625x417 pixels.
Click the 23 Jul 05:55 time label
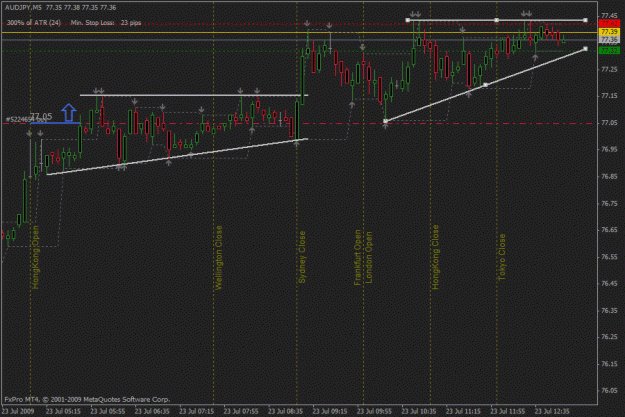pyautogui.click(x=108, y=411)
